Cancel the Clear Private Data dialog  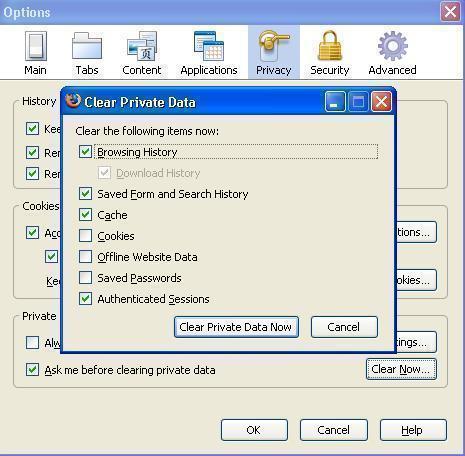pos(344,327)
